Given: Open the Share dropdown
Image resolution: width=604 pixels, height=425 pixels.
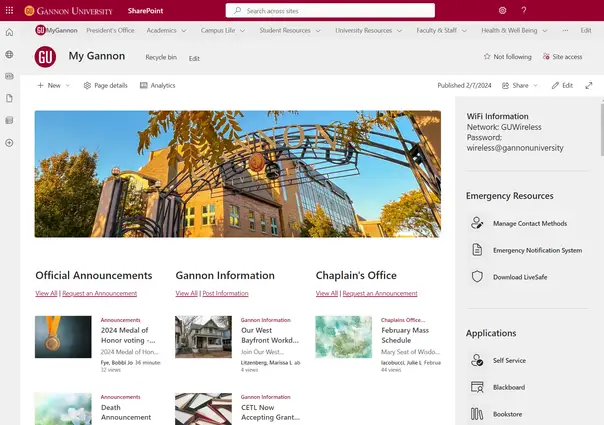Looking at the screenshot, I should click(x=520, y=86).
